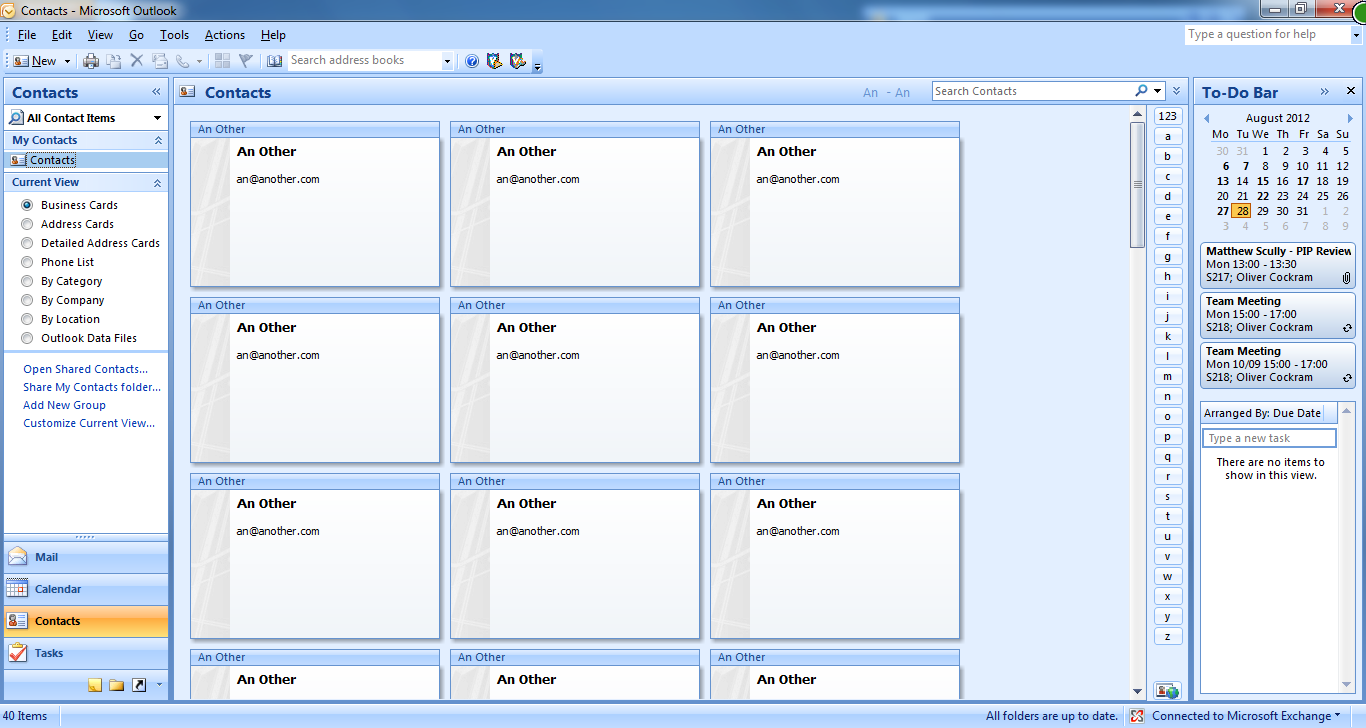1366x728 pixels.
Task: Click the Notes icon in navigation pane
Action: [x=95, y=685]
